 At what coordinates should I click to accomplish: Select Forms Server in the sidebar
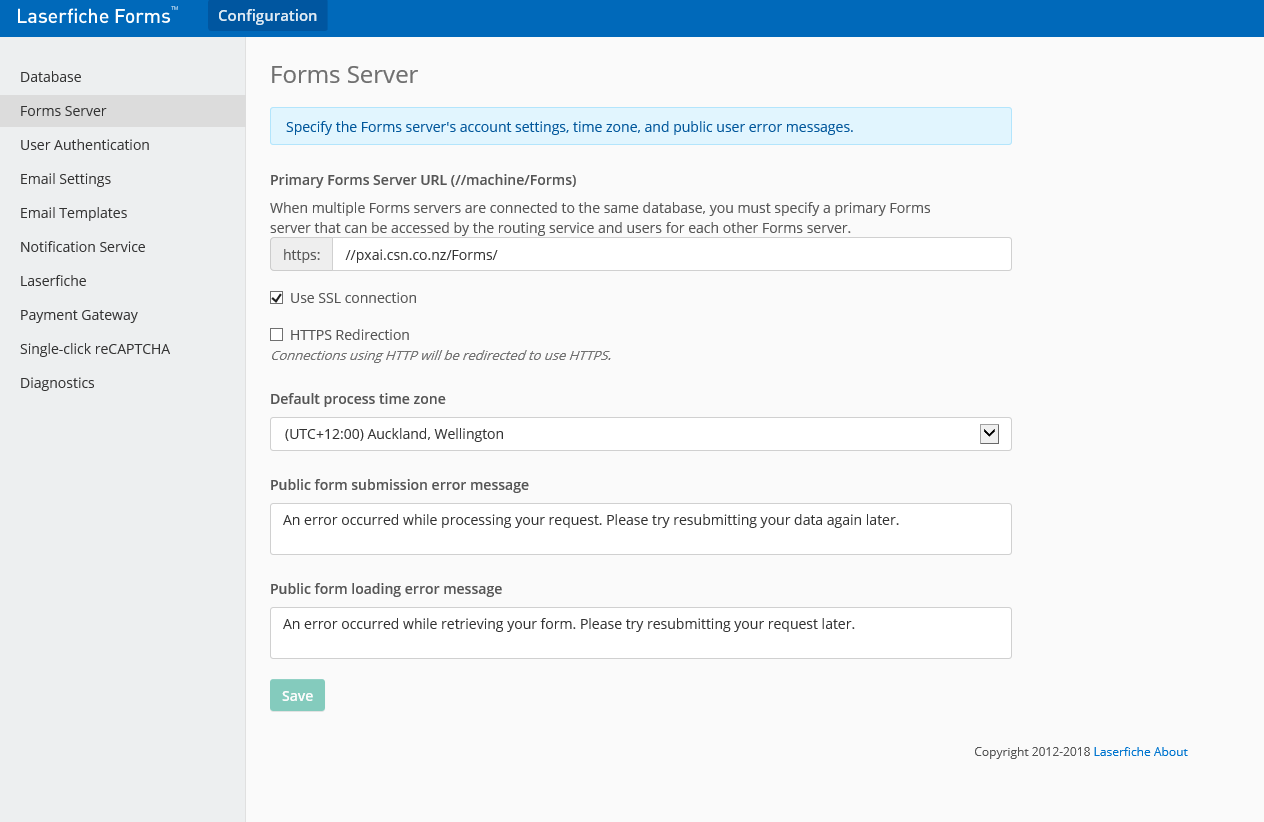(63, 111)
